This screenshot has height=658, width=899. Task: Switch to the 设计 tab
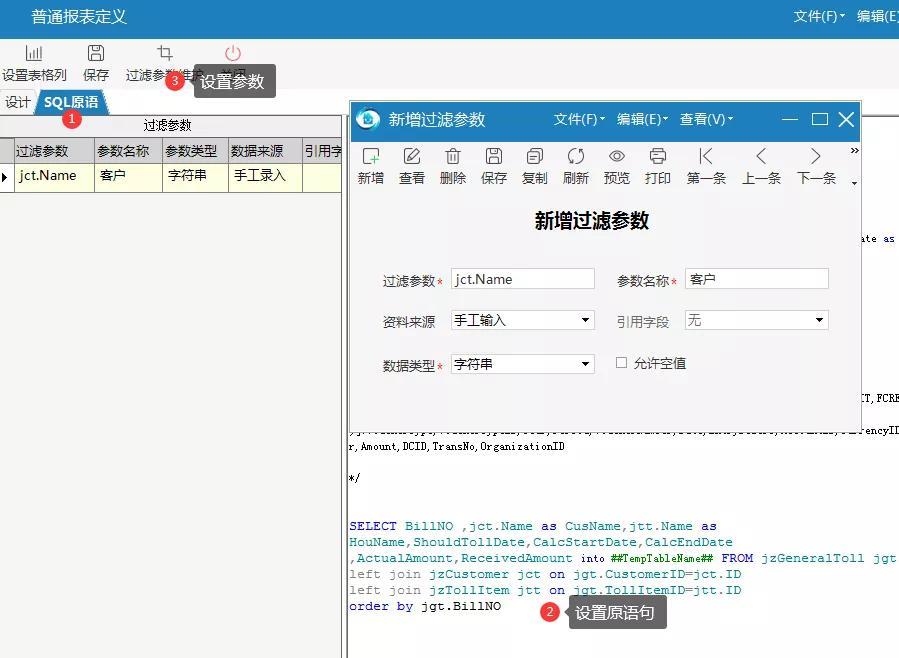(18, 103)
